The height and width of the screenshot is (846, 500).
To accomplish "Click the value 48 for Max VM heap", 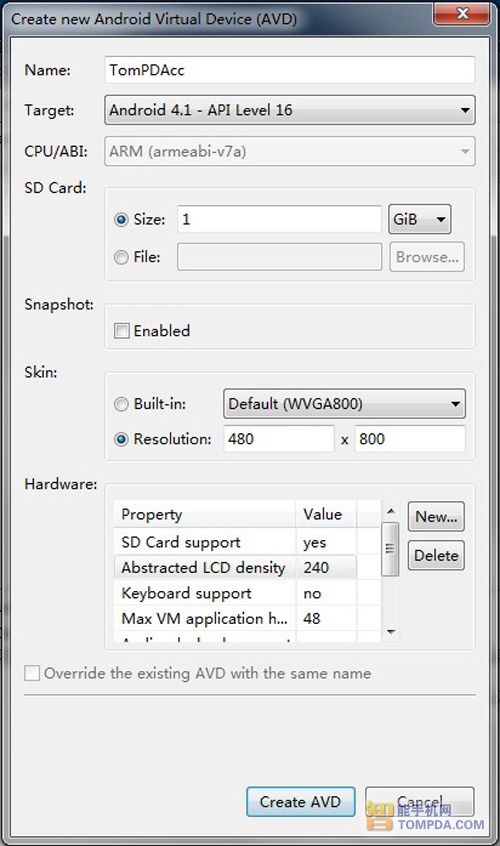I will point(312,618).
